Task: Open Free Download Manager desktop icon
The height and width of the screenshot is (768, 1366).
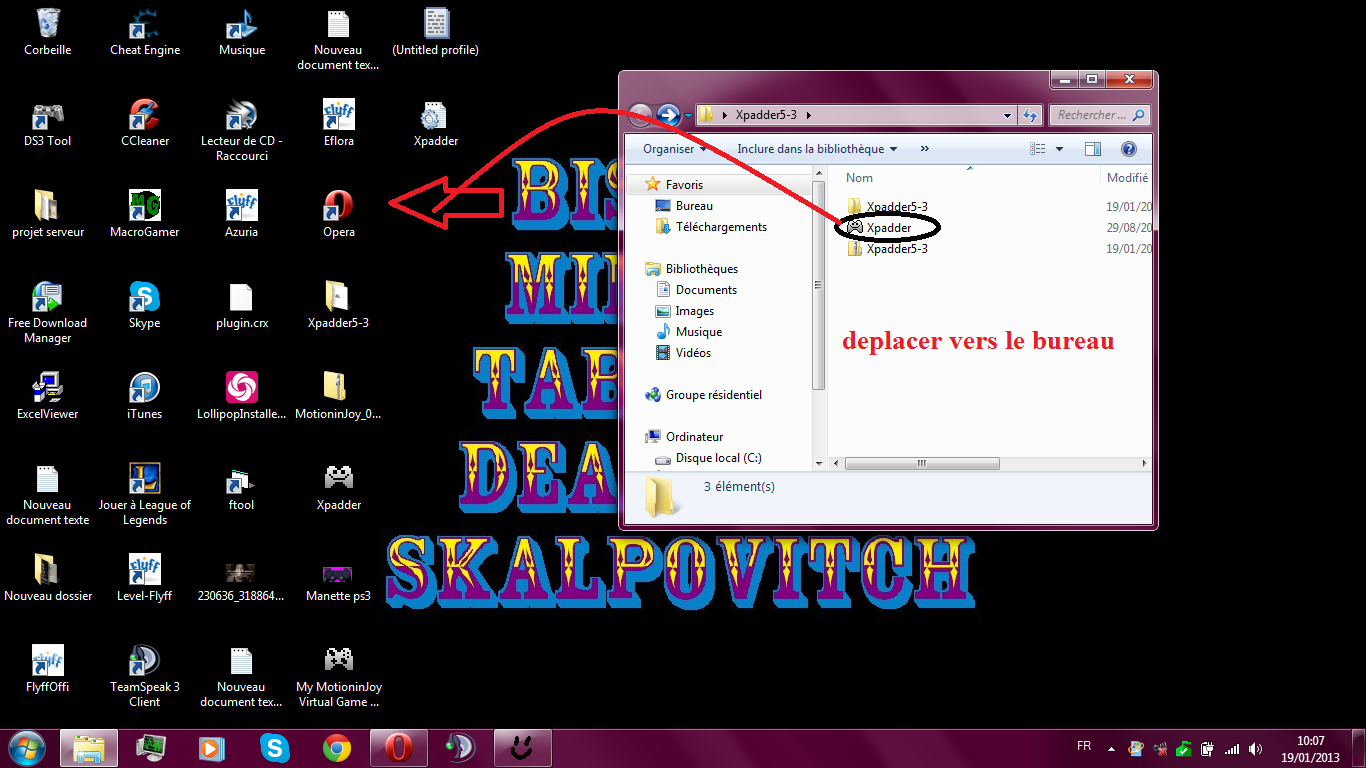Action: click(48, 313)
